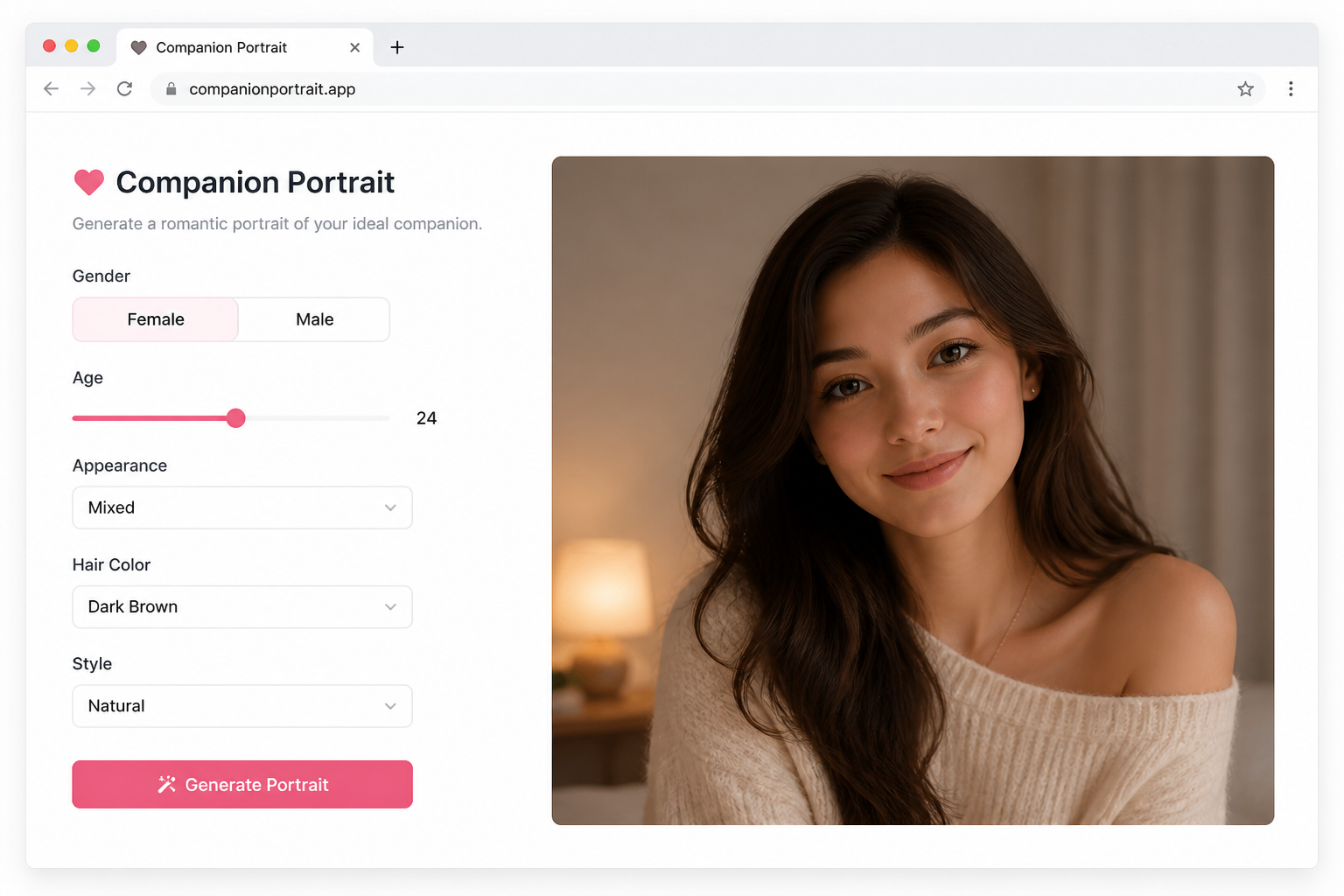Click the Age slider handle
Screen dimensions: 1344x896
[x=235, y=418]
